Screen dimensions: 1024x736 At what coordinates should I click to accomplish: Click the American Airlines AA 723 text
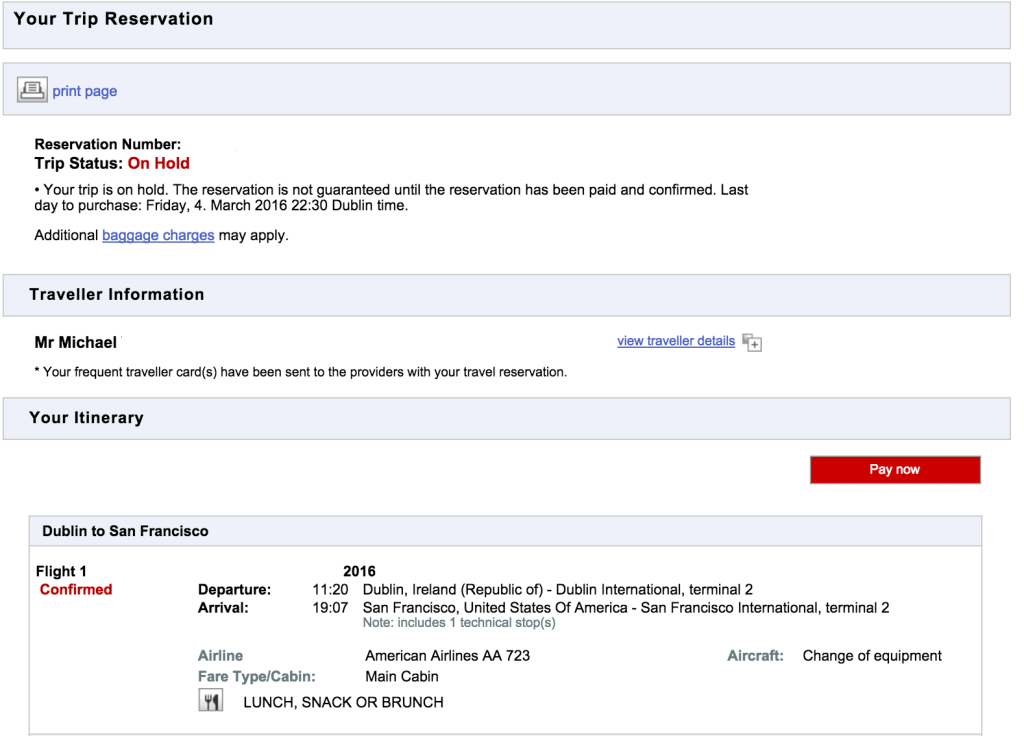447,656
